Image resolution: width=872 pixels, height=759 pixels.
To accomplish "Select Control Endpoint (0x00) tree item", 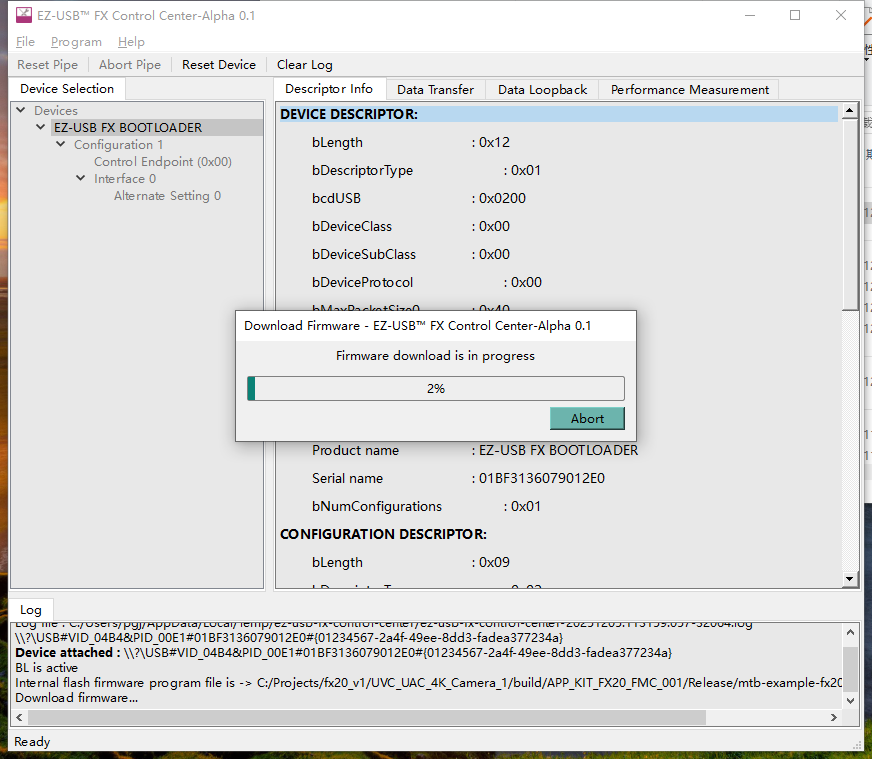I will coord(162,162).
